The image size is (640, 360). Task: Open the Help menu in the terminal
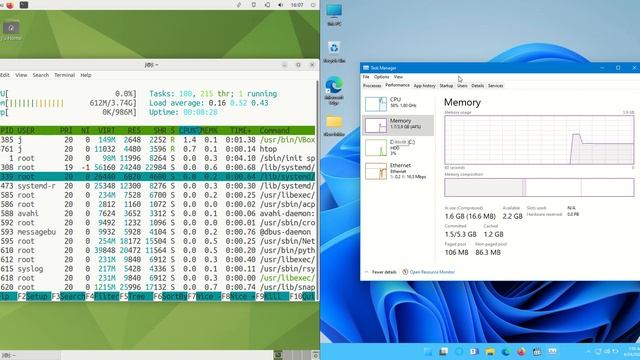(86, 75)
